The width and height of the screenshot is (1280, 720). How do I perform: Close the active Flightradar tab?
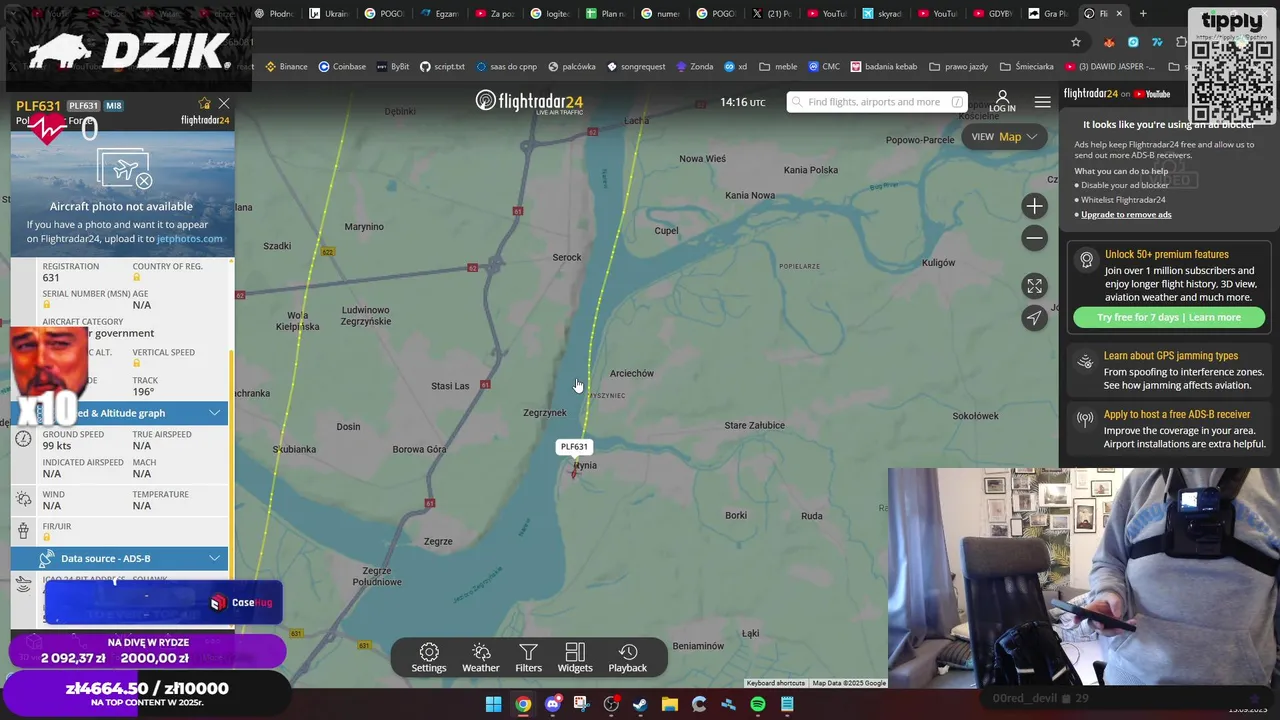point(1119,14)
